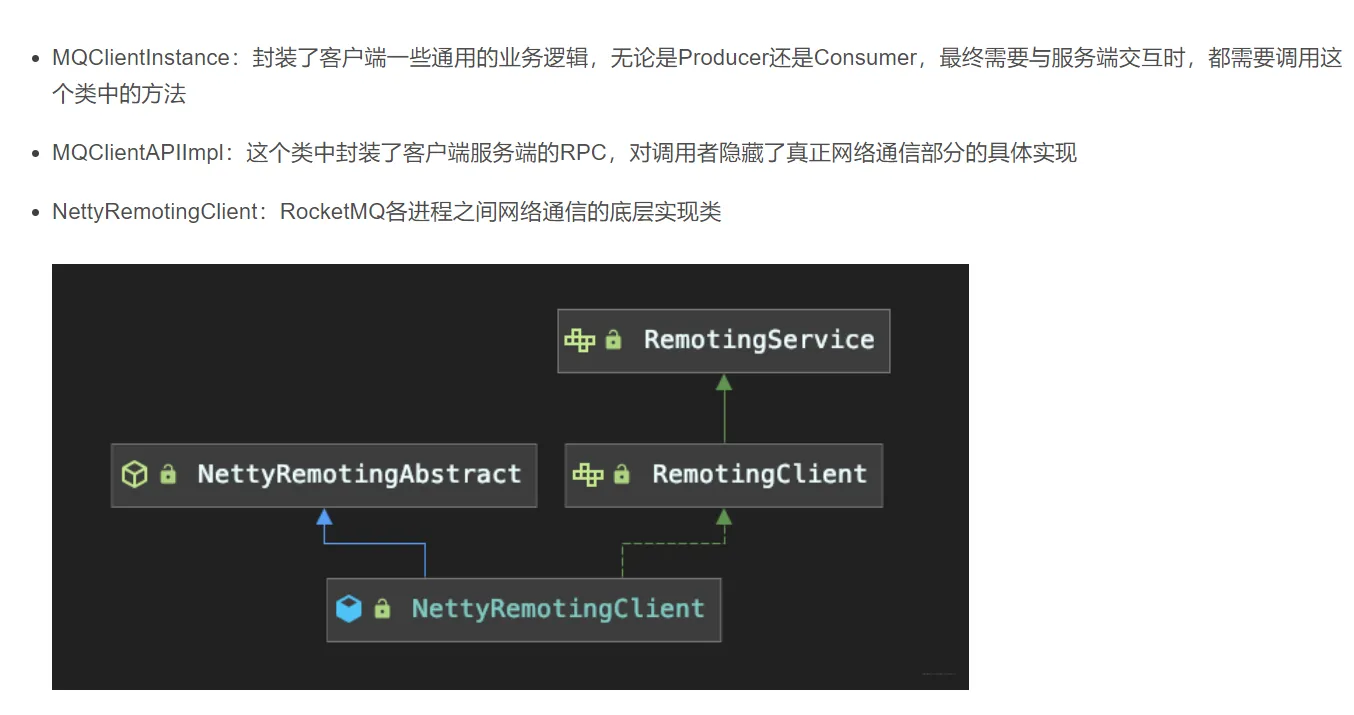The height and width of the screenshot is (715, 1354).
Task: Click the MQClientInstance term in first bullet
Action: [141, 58]
